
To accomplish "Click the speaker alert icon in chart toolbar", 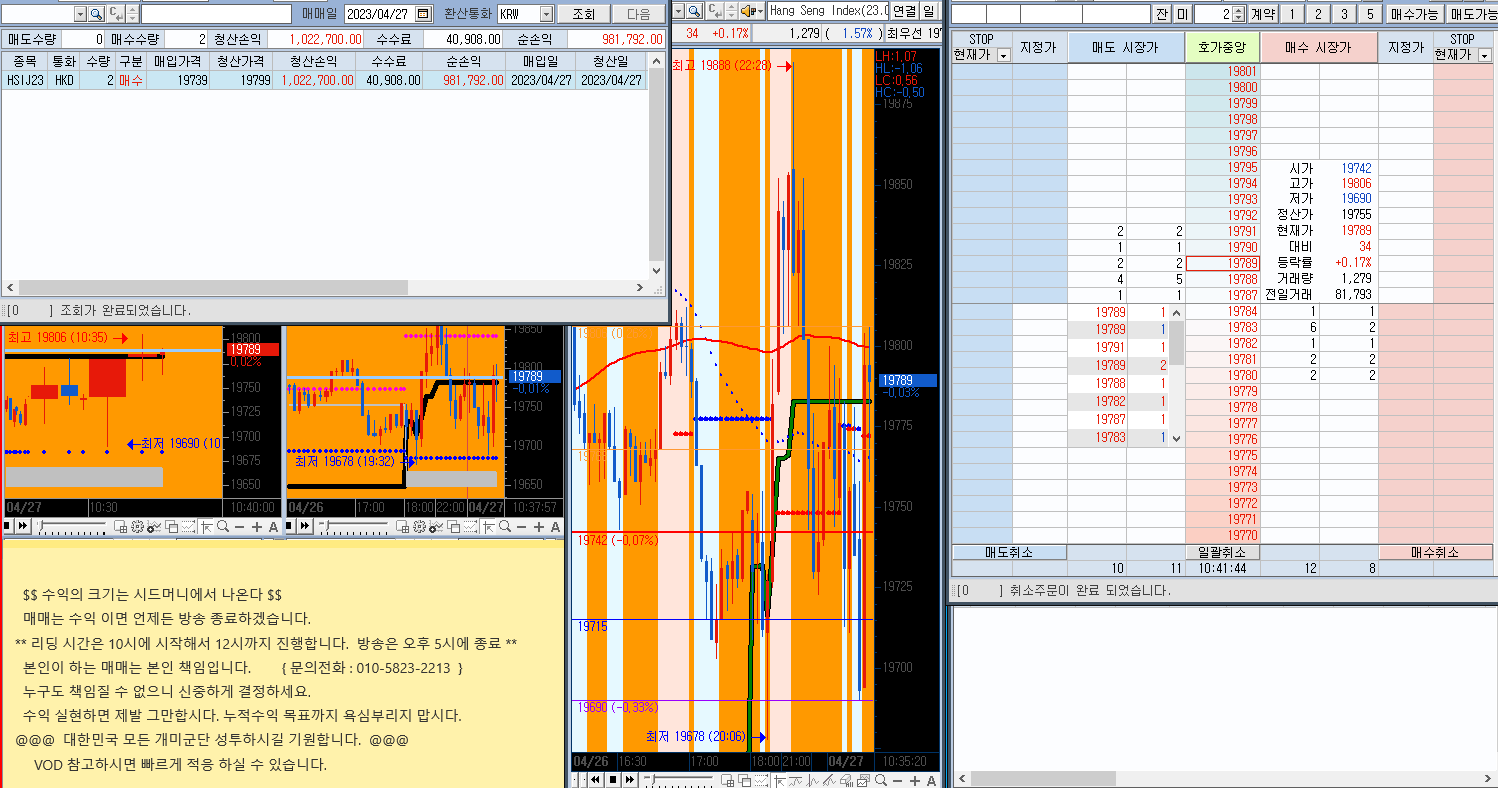I will coord(748,11).
